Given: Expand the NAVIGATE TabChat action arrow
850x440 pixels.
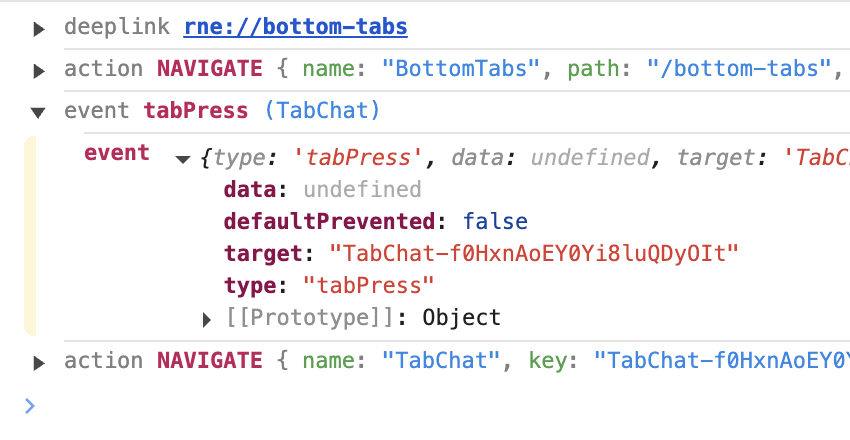Looking at the screenshot, I should pyautogui.click(x=39, y=361).
